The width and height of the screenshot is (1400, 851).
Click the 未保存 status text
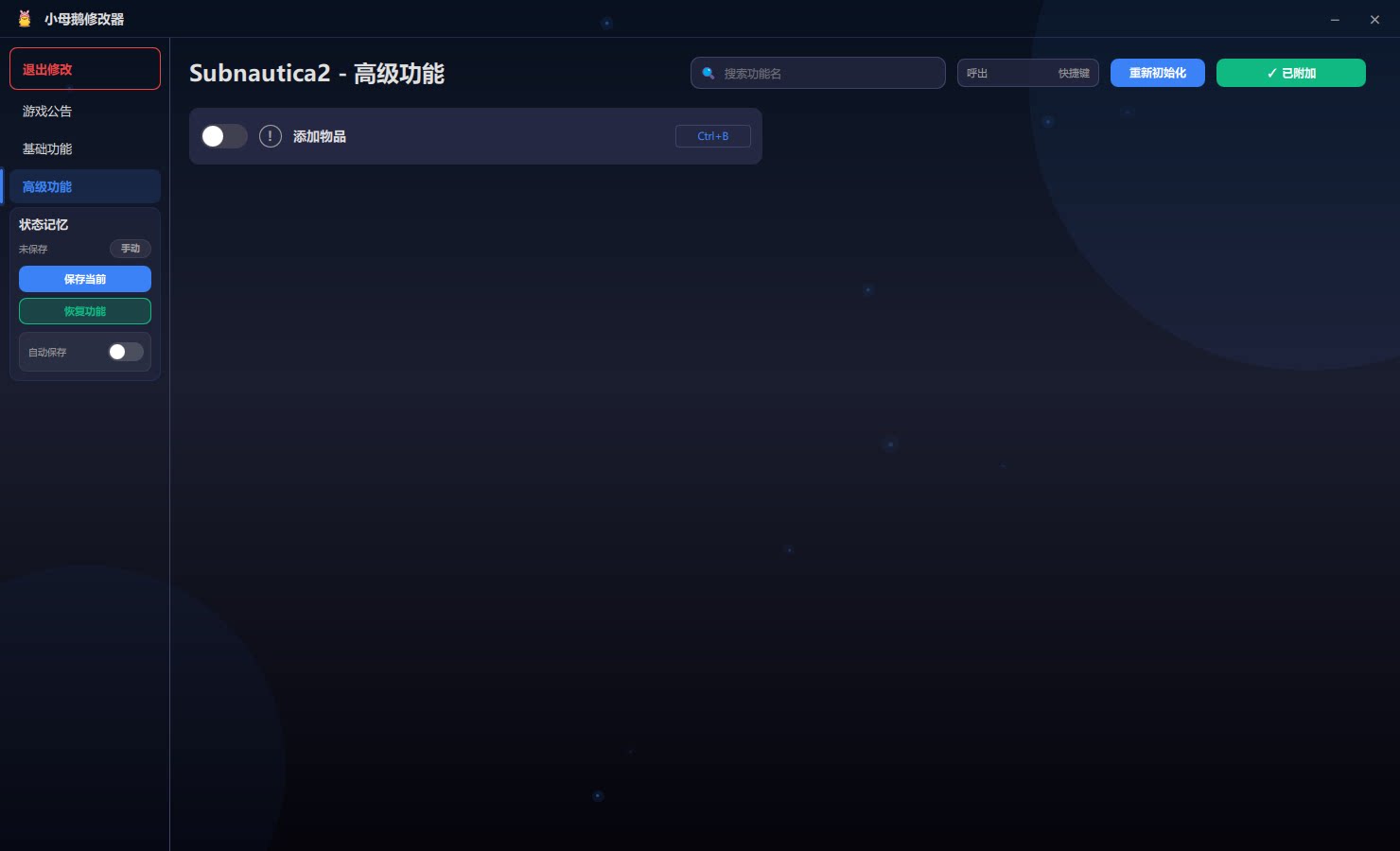click(x=33, y=249)
